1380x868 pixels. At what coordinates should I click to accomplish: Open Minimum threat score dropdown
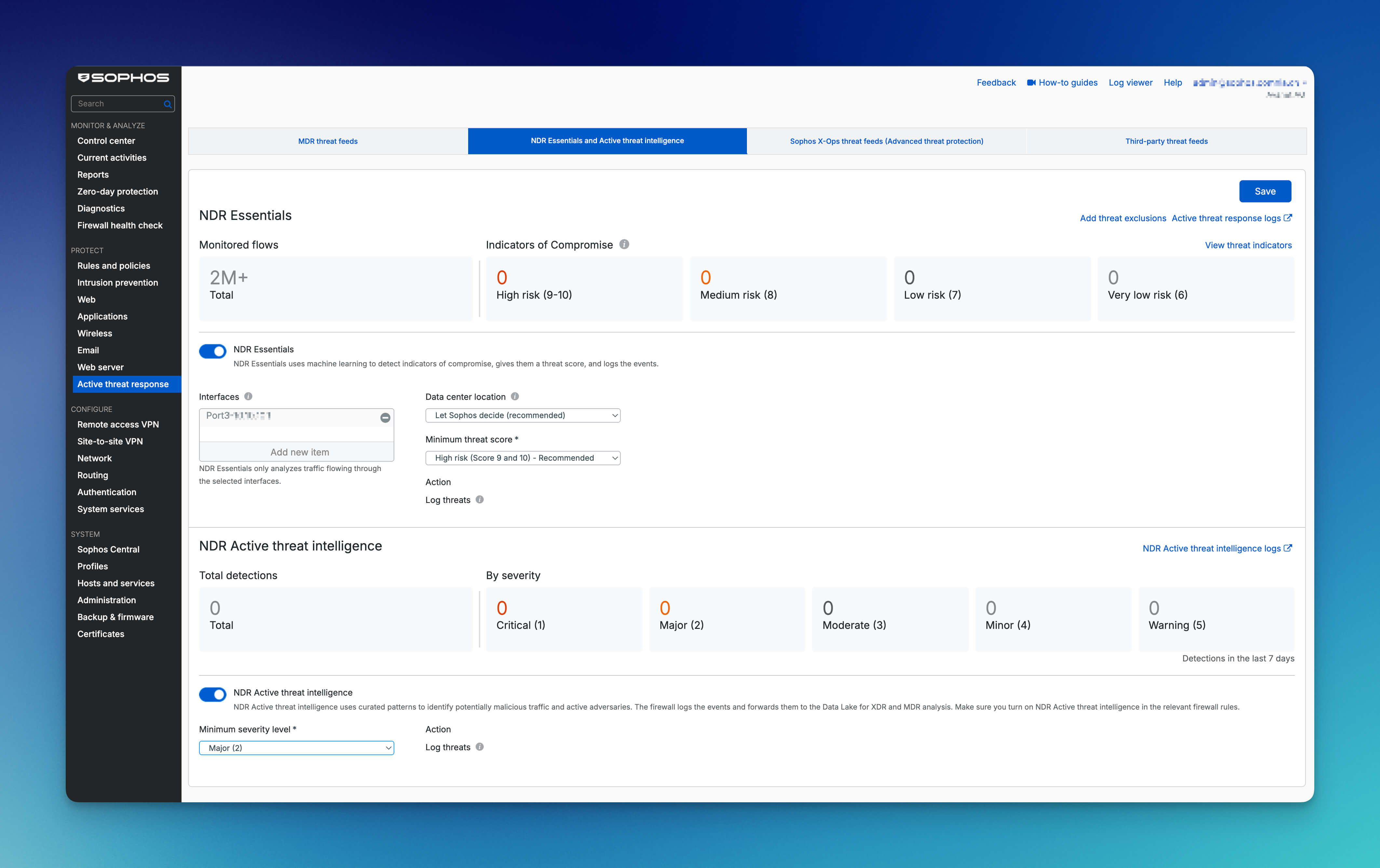click(x=523, y=458)
